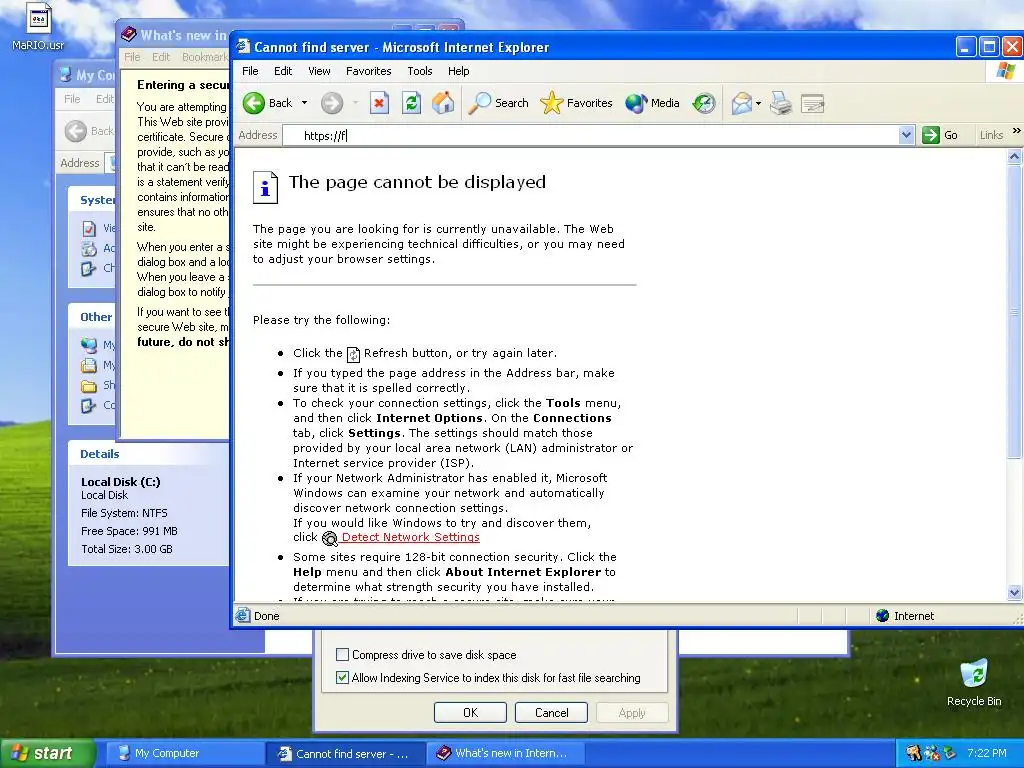Open Edit menu in What's new window
The image size is (1024, 768).
tap(161, 57)
